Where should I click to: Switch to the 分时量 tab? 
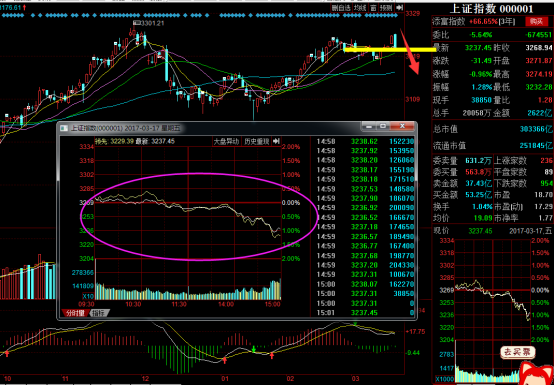pyautogui.click(x=75, y=313)
